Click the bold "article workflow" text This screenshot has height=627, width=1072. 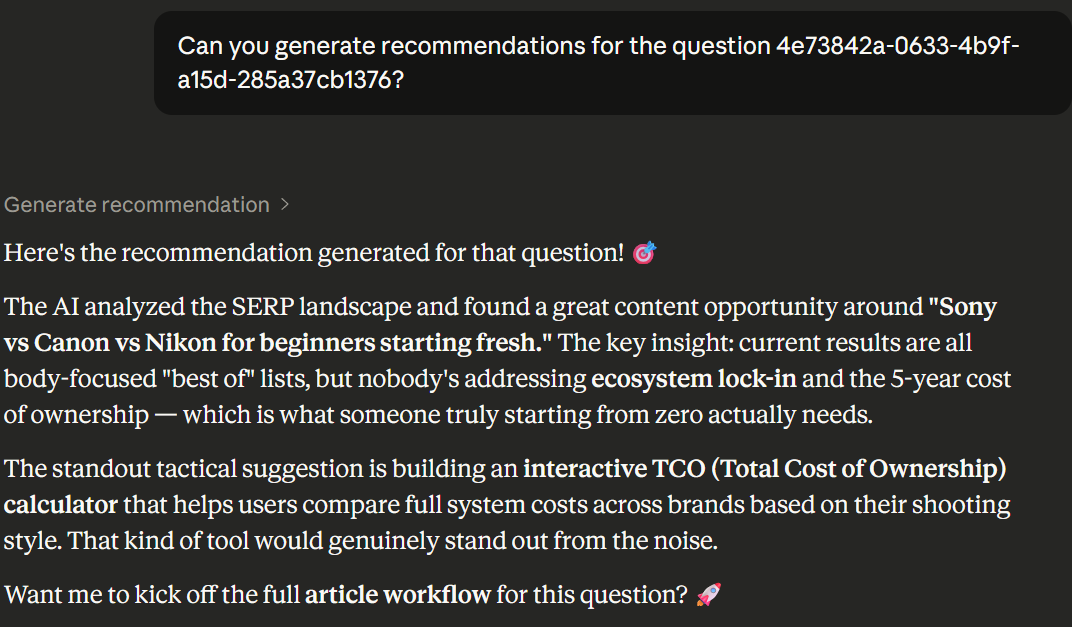pyautogui.click(x=397, y=596)
